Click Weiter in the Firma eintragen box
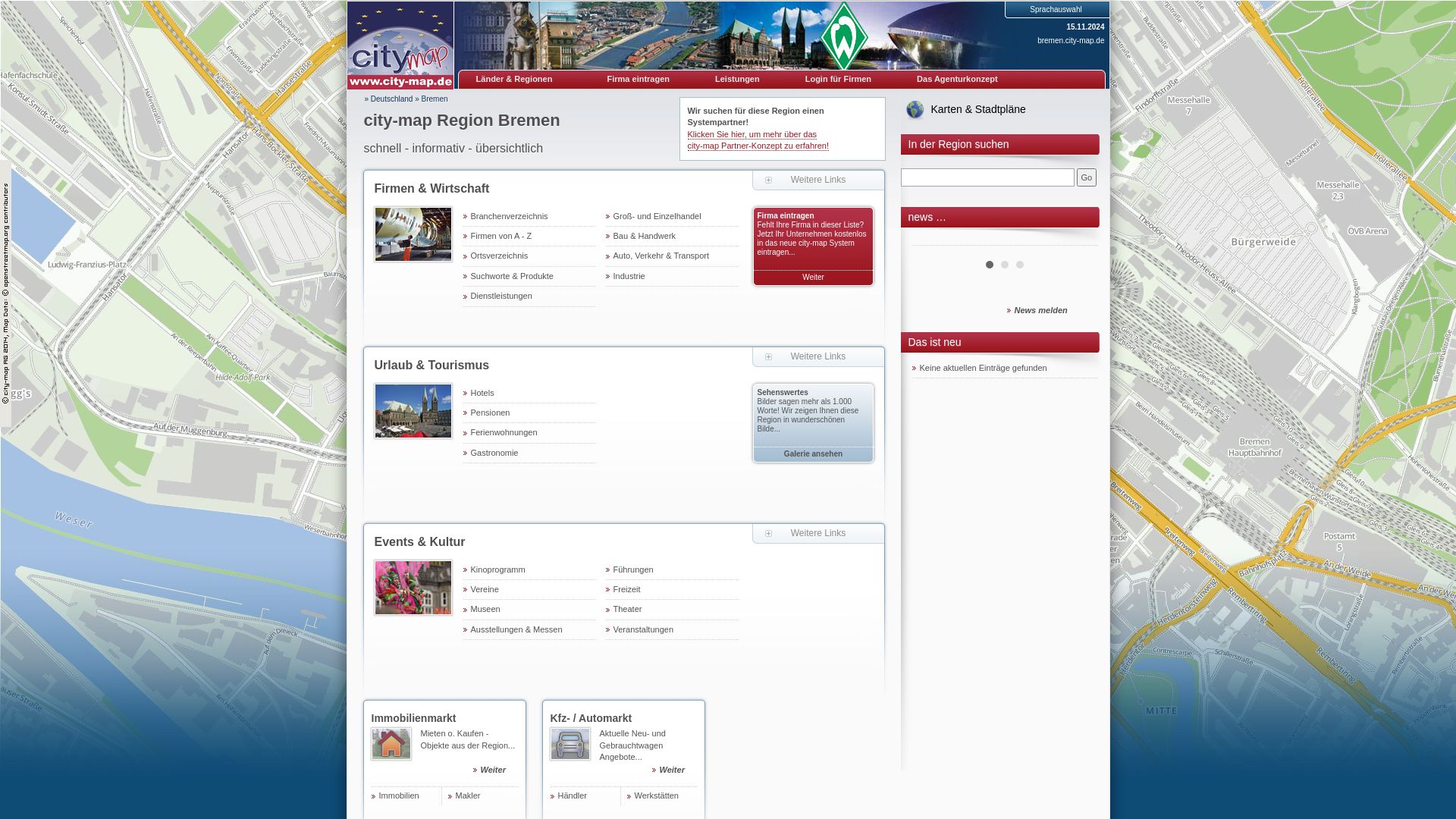 pos(813,278)
